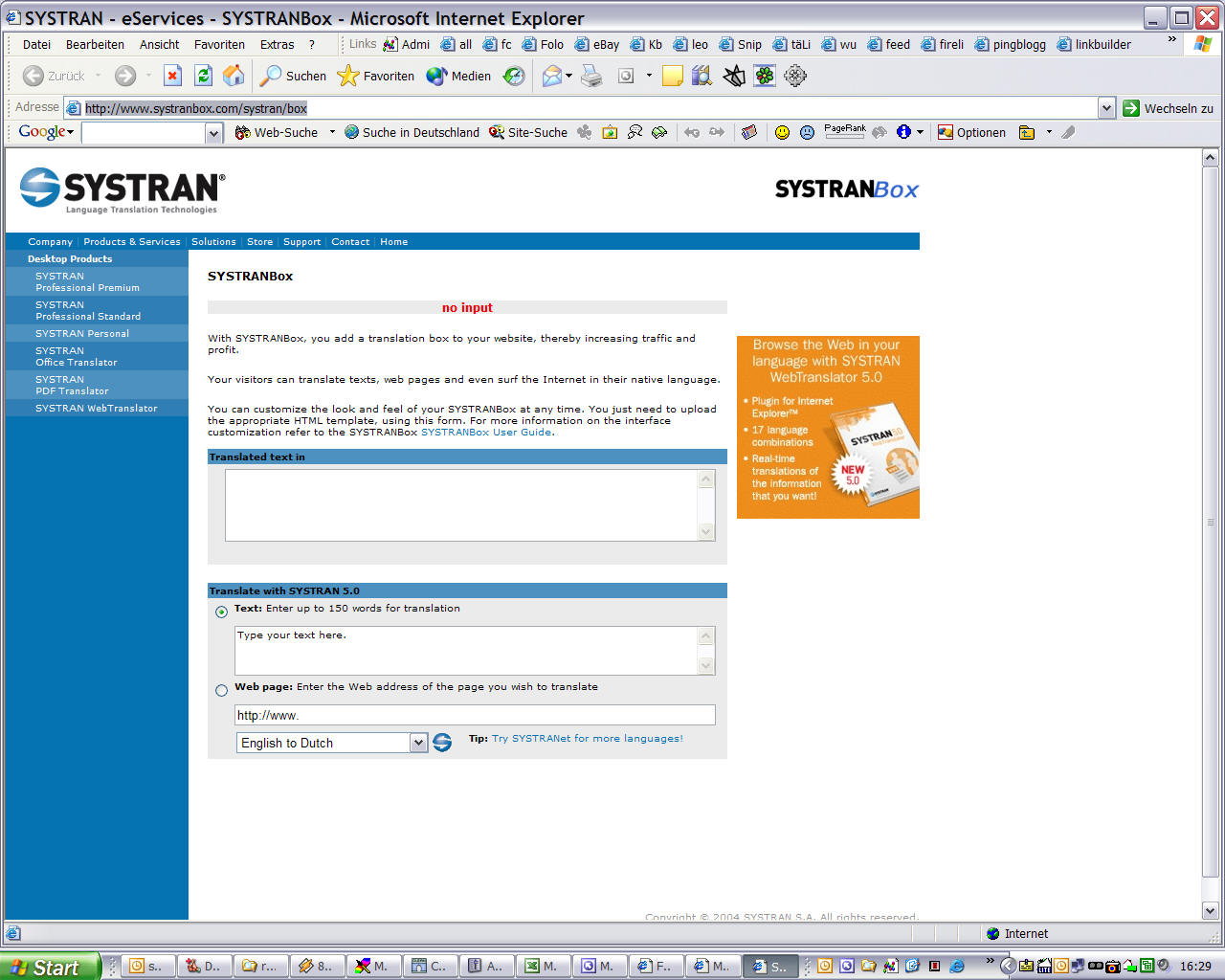Click the page's vertical scrollbar down arrow
The width and height of the screenshot is (1225, 980).
[x=1210, y=911]
